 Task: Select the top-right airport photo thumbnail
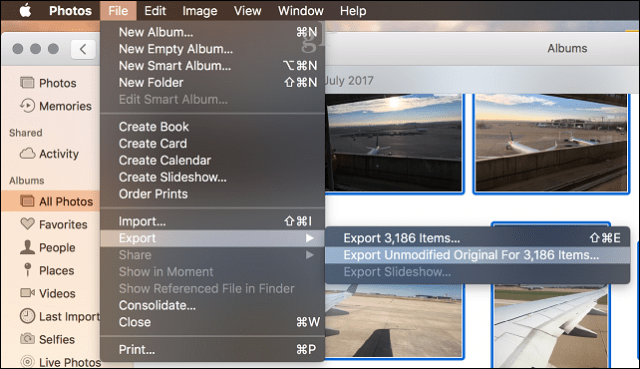tap(551, 143)
